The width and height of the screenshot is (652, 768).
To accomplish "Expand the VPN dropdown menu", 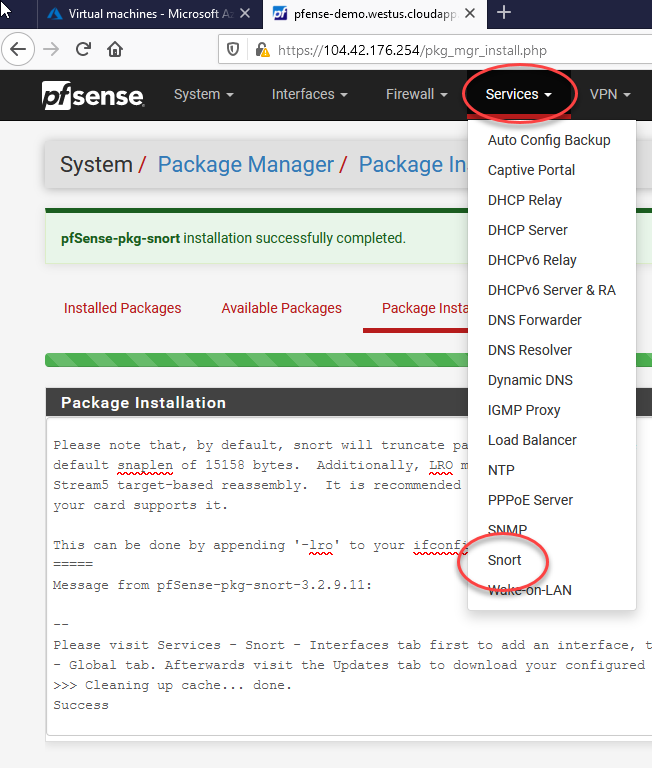I will pos(610,94).
